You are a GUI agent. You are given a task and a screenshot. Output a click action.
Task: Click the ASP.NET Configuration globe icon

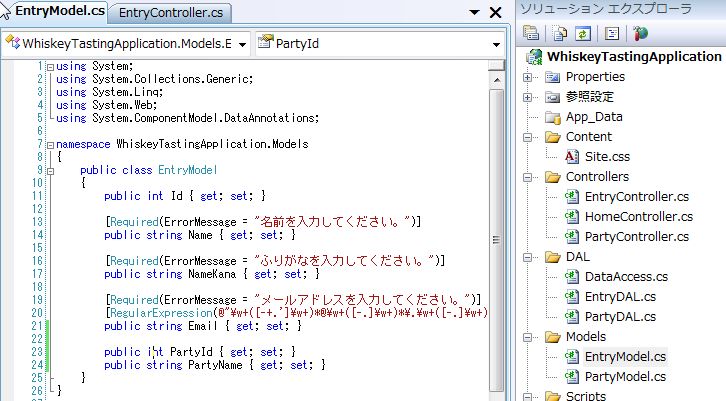pyautogui.click(x=640, y=33)
